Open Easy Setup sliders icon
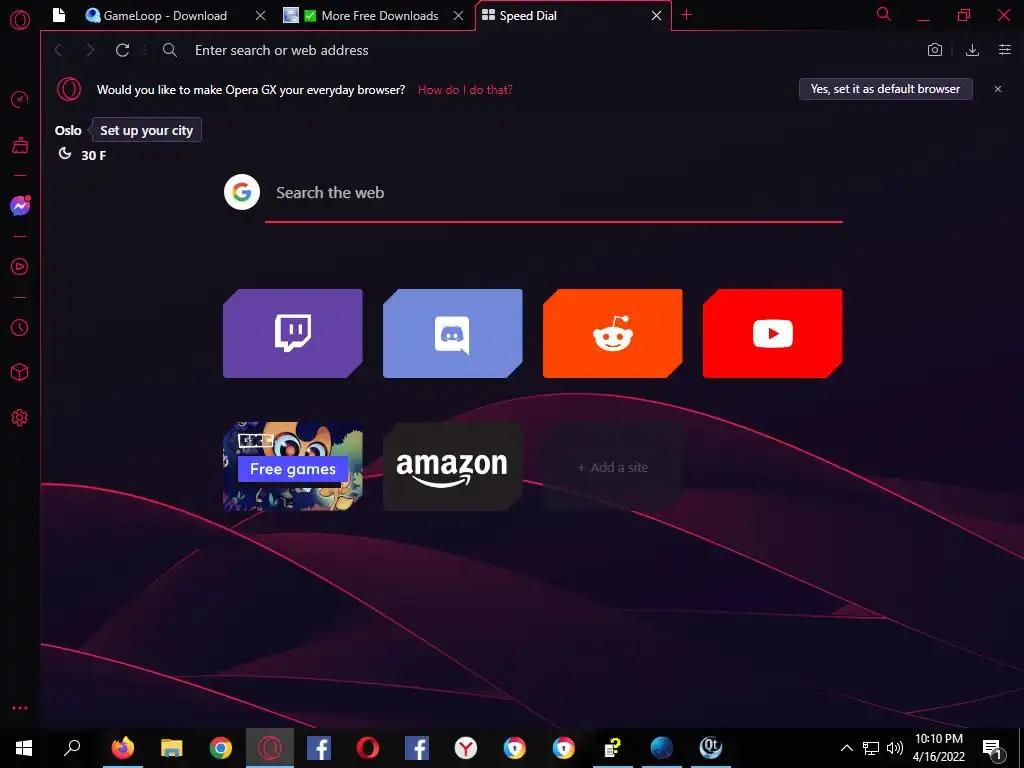Viewport: 1024px width, 768px height. [x=1005, y=50]
